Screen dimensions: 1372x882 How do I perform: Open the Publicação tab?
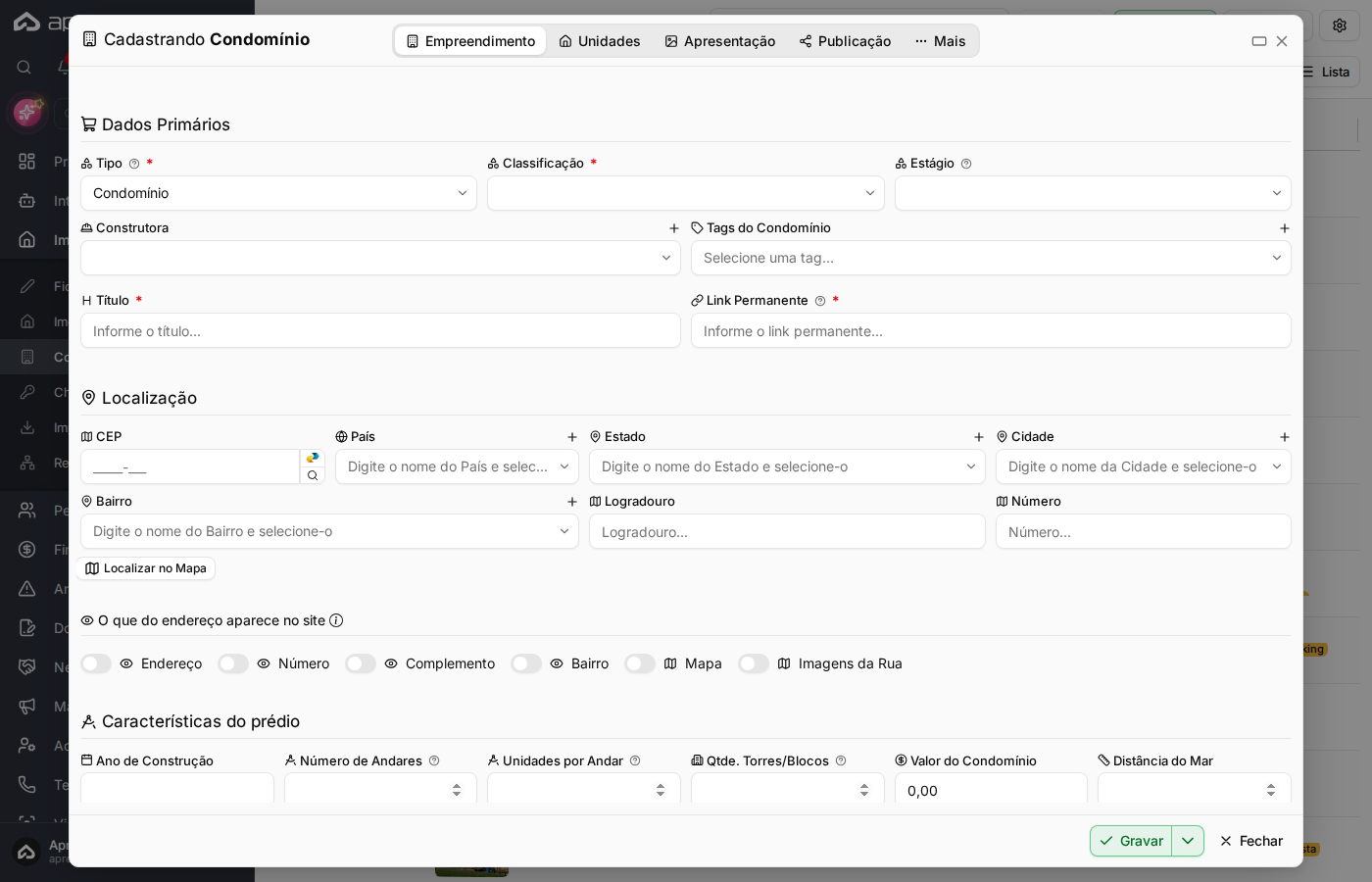tap(845, 41)
